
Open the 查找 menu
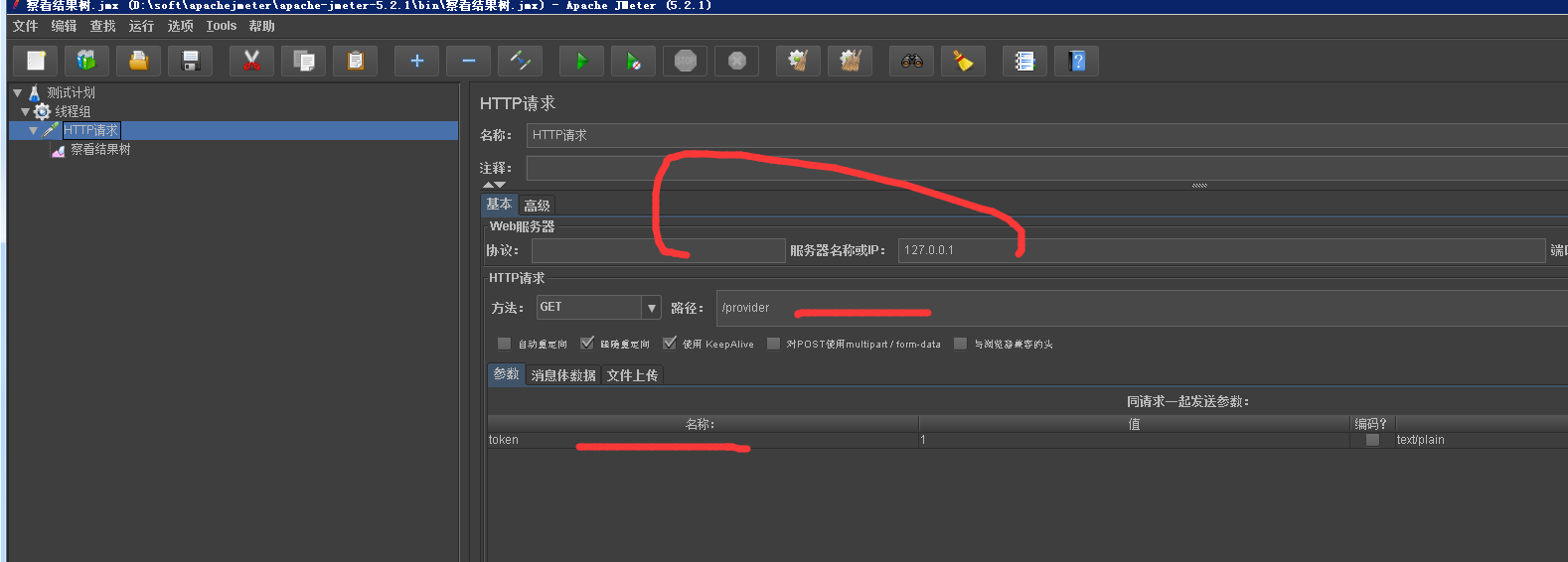pyautogui.click(x=102, y=26)
